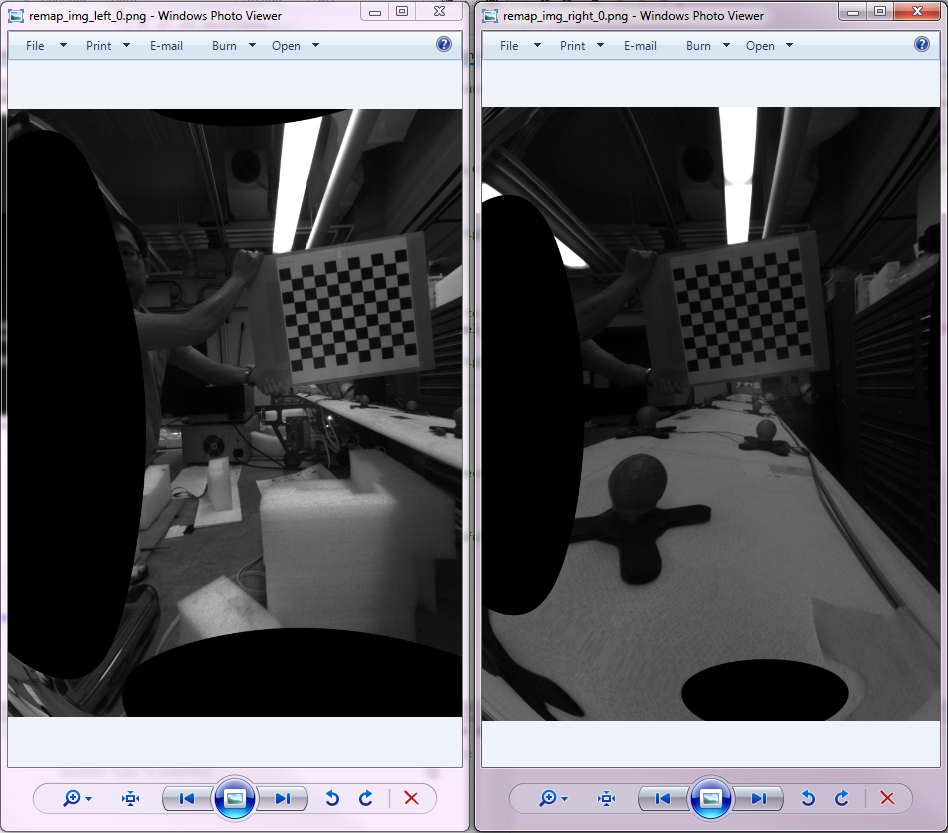This screenshot has height=833, width=948.
Task: Click the left remapped checkerboard image
Action: (235, 413)
